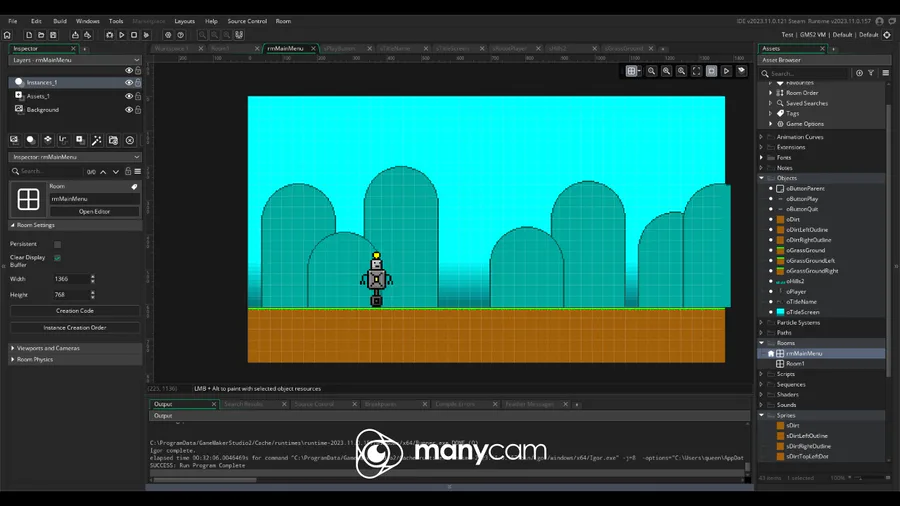Open the target settings icon beside Default
This screenshot has height=506, width=900.
(887, 35)
